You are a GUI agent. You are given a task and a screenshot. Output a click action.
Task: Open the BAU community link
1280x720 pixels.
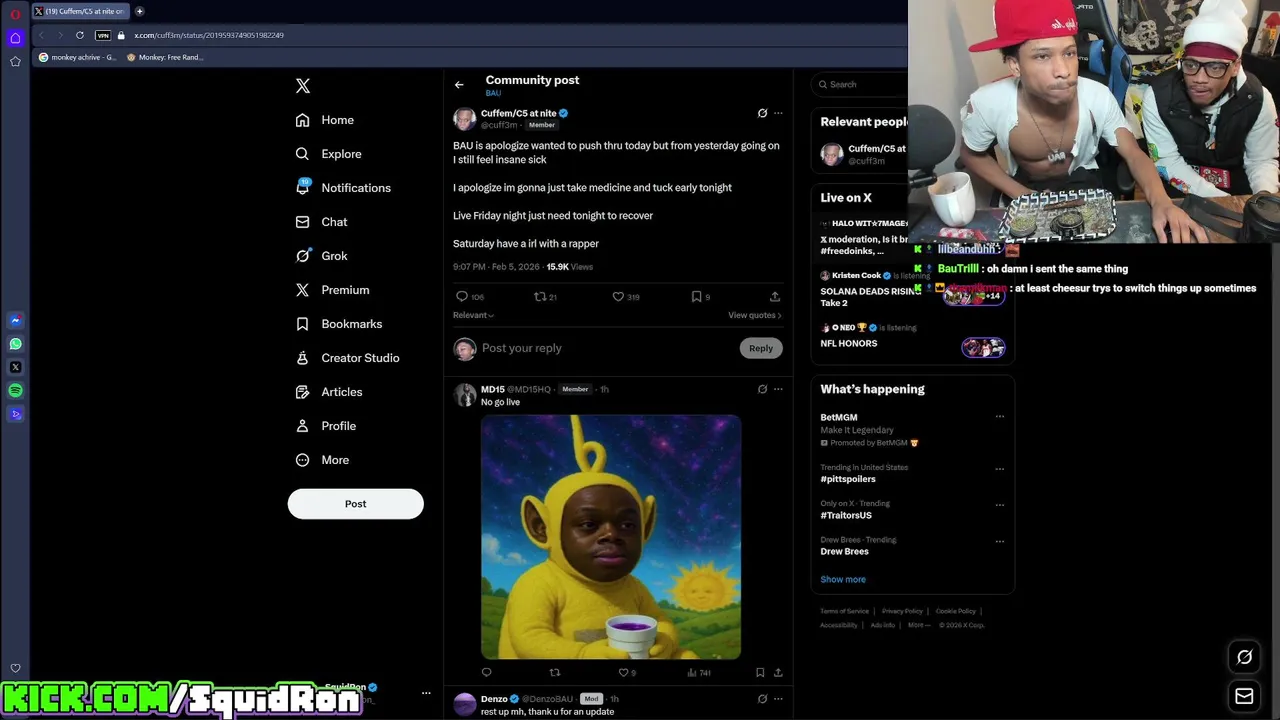click(x=493, y=93)
